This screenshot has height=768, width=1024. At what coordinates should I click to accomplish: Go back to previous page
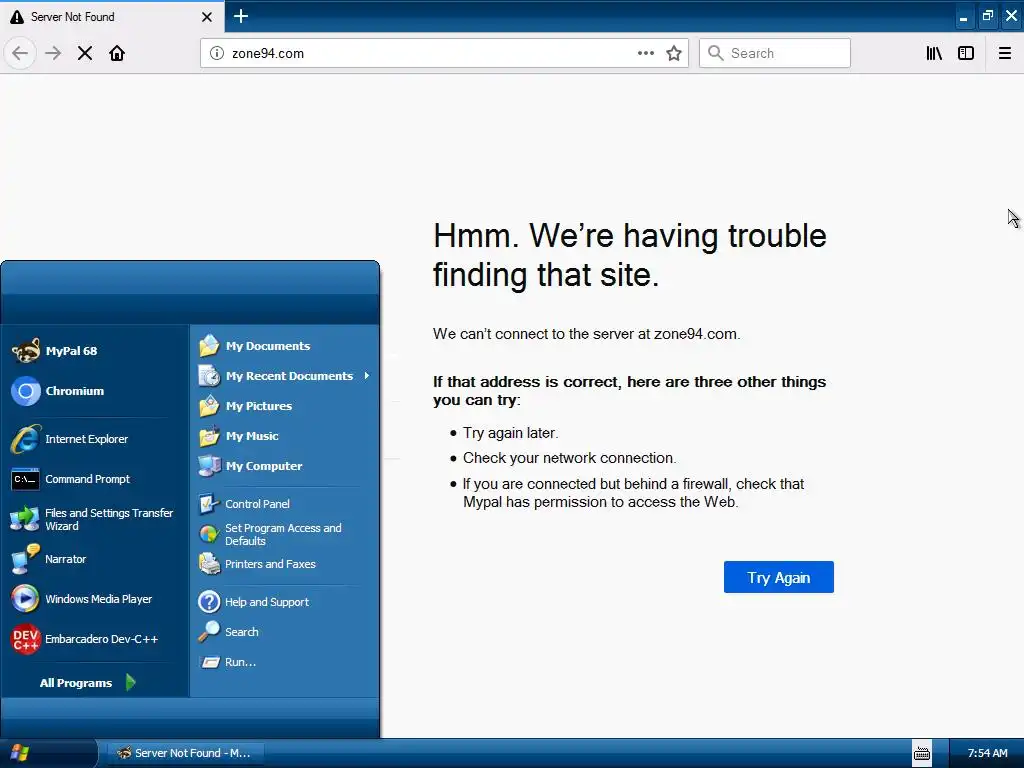point(20,53)
